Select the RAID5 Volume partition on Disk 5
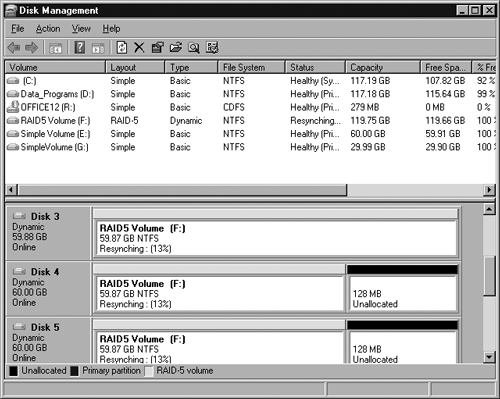The width and height of the screenshot is (500, 399). click(x=219, y=347)
